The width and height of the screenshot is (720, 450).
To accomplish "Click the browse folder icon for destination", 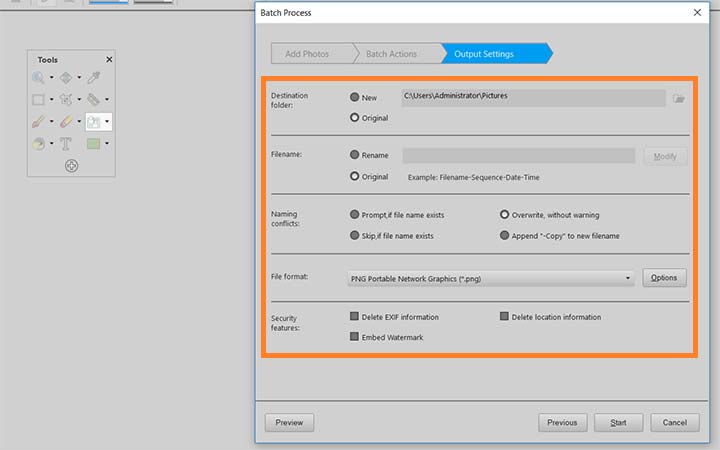I will coord(679,98).
